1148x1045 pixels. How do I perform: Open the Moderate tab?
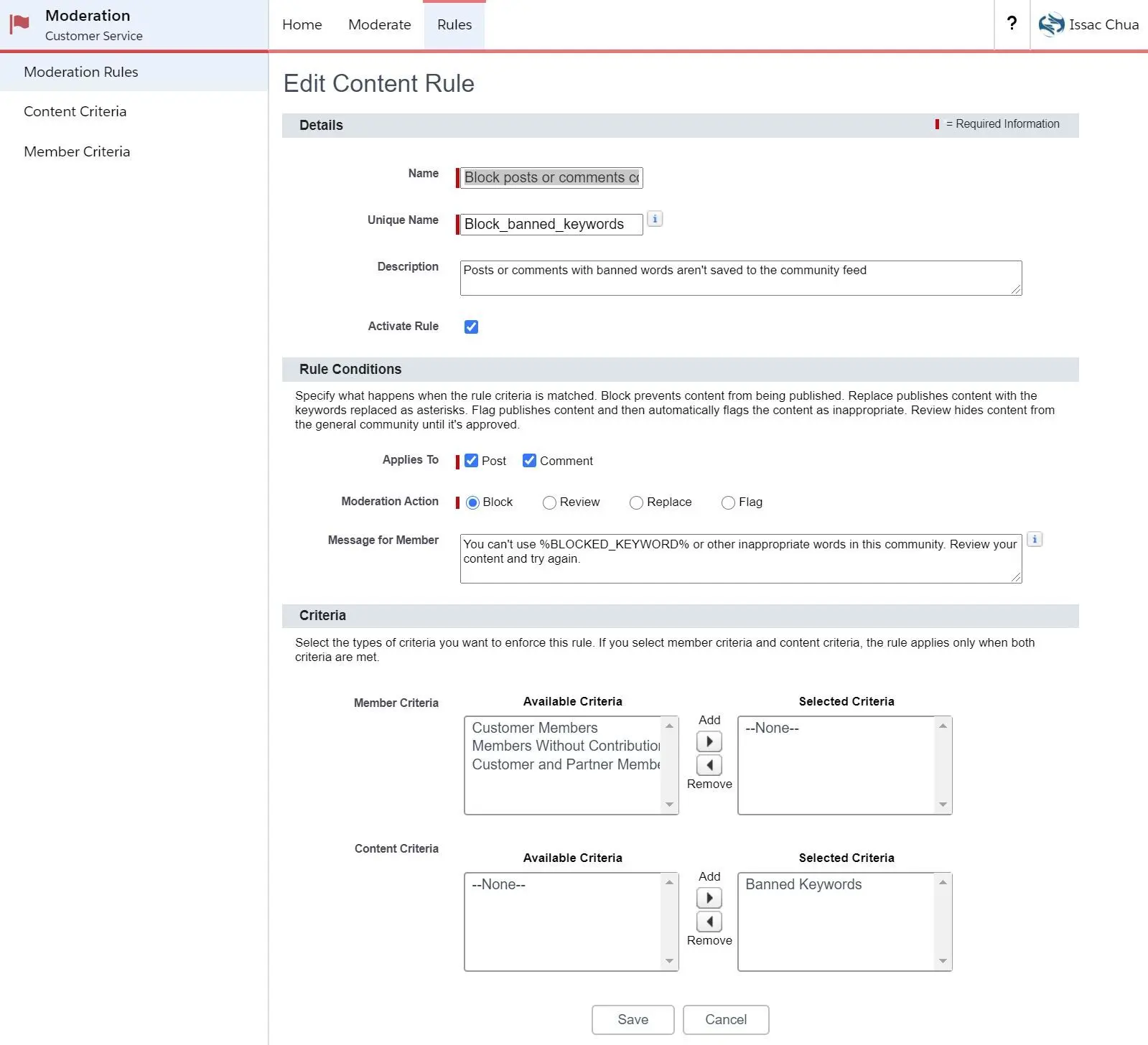(x=380, y=24)
